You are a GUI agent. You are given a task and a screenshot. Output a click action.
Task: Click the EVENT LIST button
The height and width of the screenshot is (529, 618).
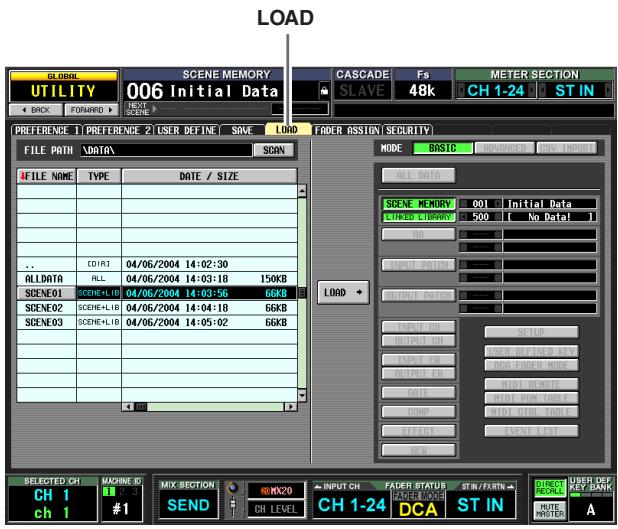[x=531, y=431]
